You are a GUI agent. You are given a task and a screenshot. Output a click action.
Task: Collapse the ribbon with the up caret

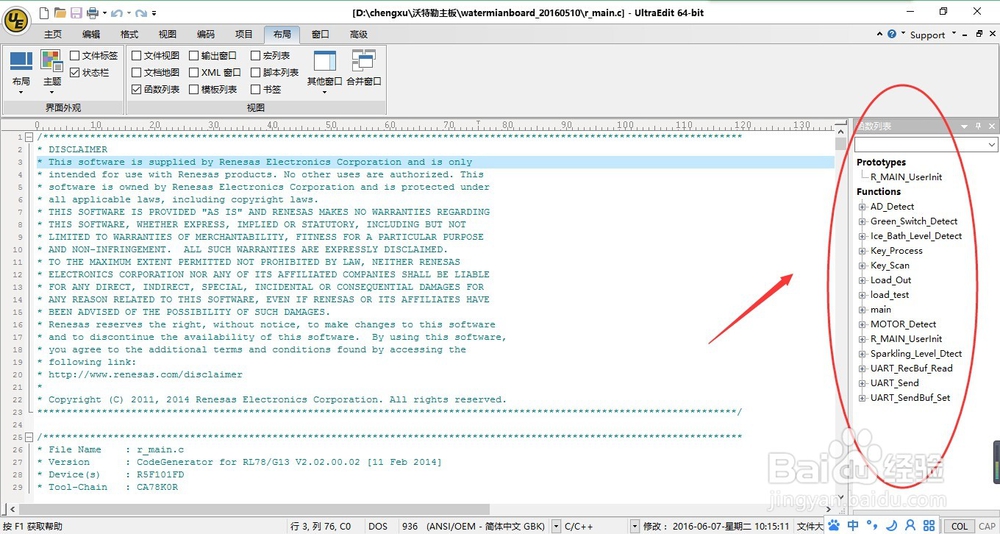pos(880,34)
